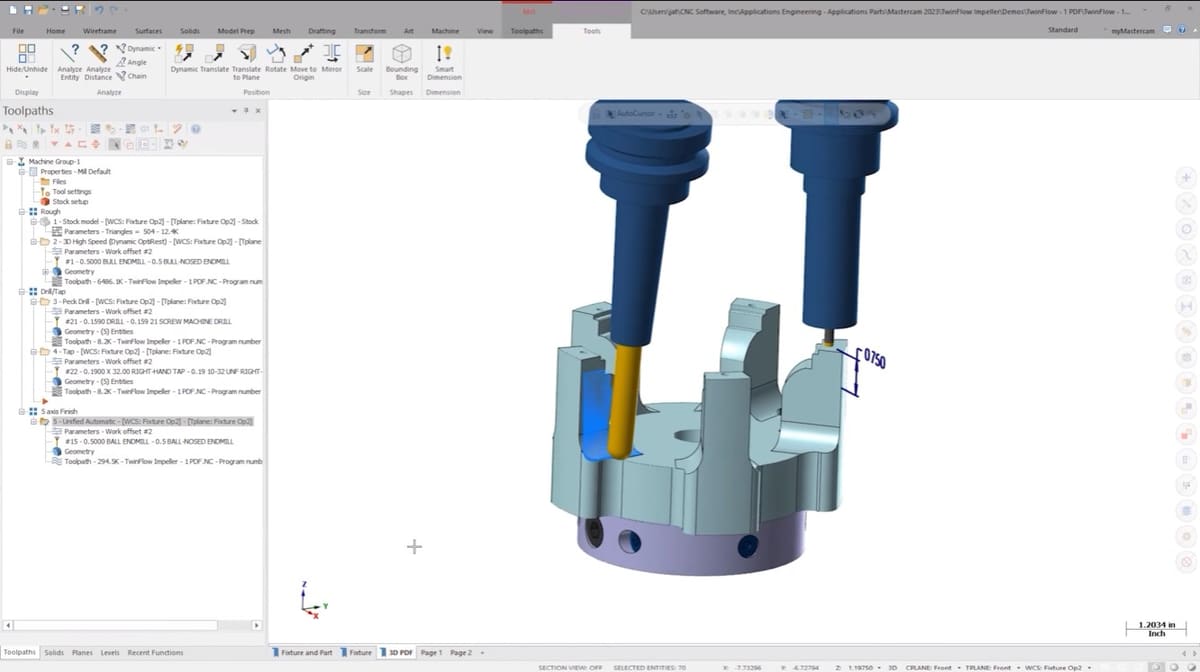Collapse the Machine Group-1 tree node

9,162
